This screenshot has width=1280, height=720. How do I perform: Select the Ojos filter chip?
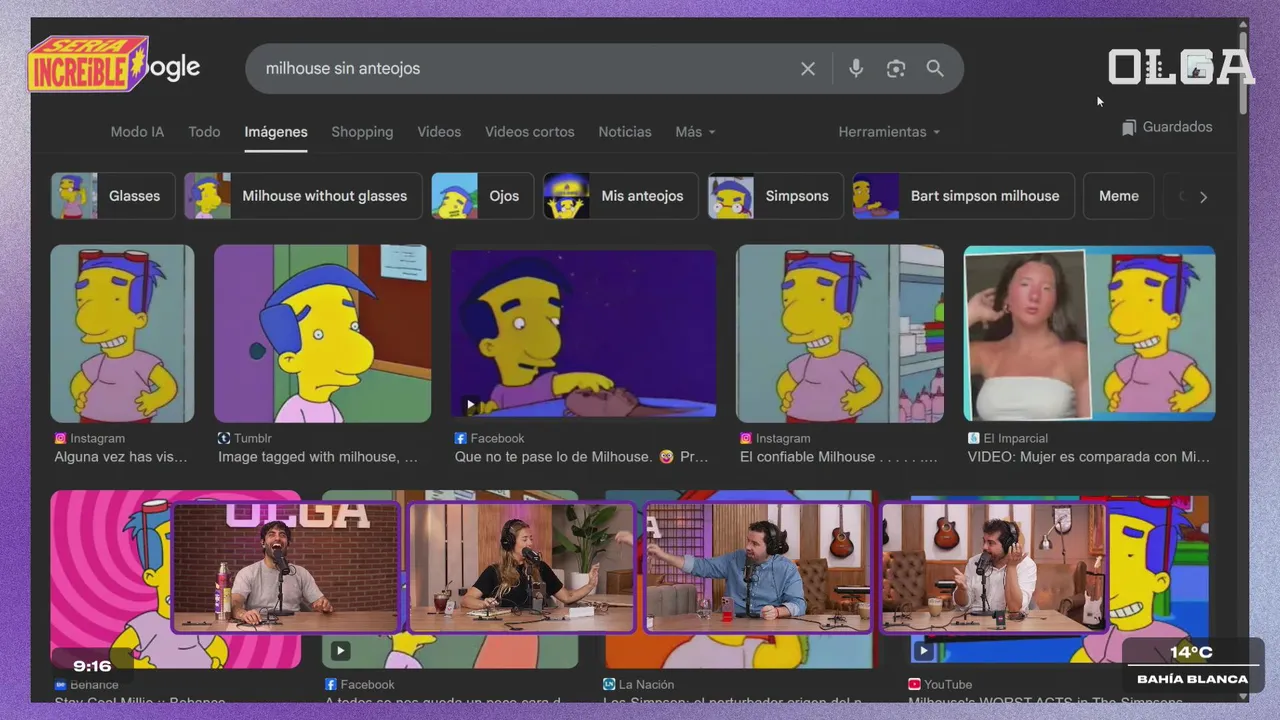(483, 196)
